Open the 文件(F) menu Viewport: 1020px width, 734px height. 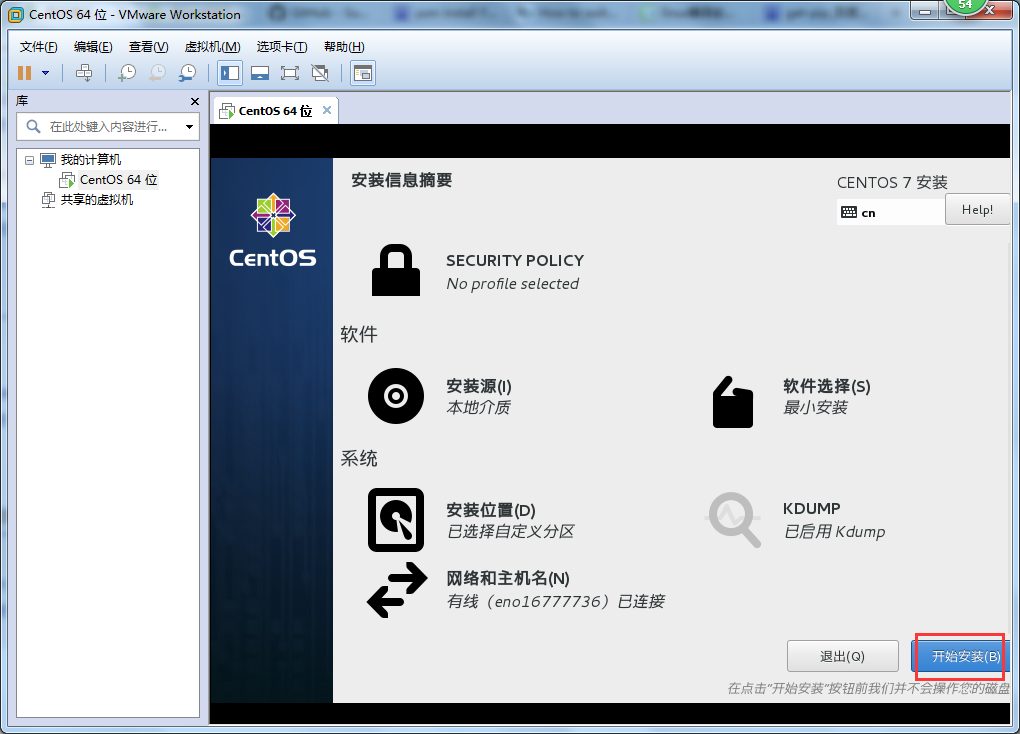[x=38, y=47]
